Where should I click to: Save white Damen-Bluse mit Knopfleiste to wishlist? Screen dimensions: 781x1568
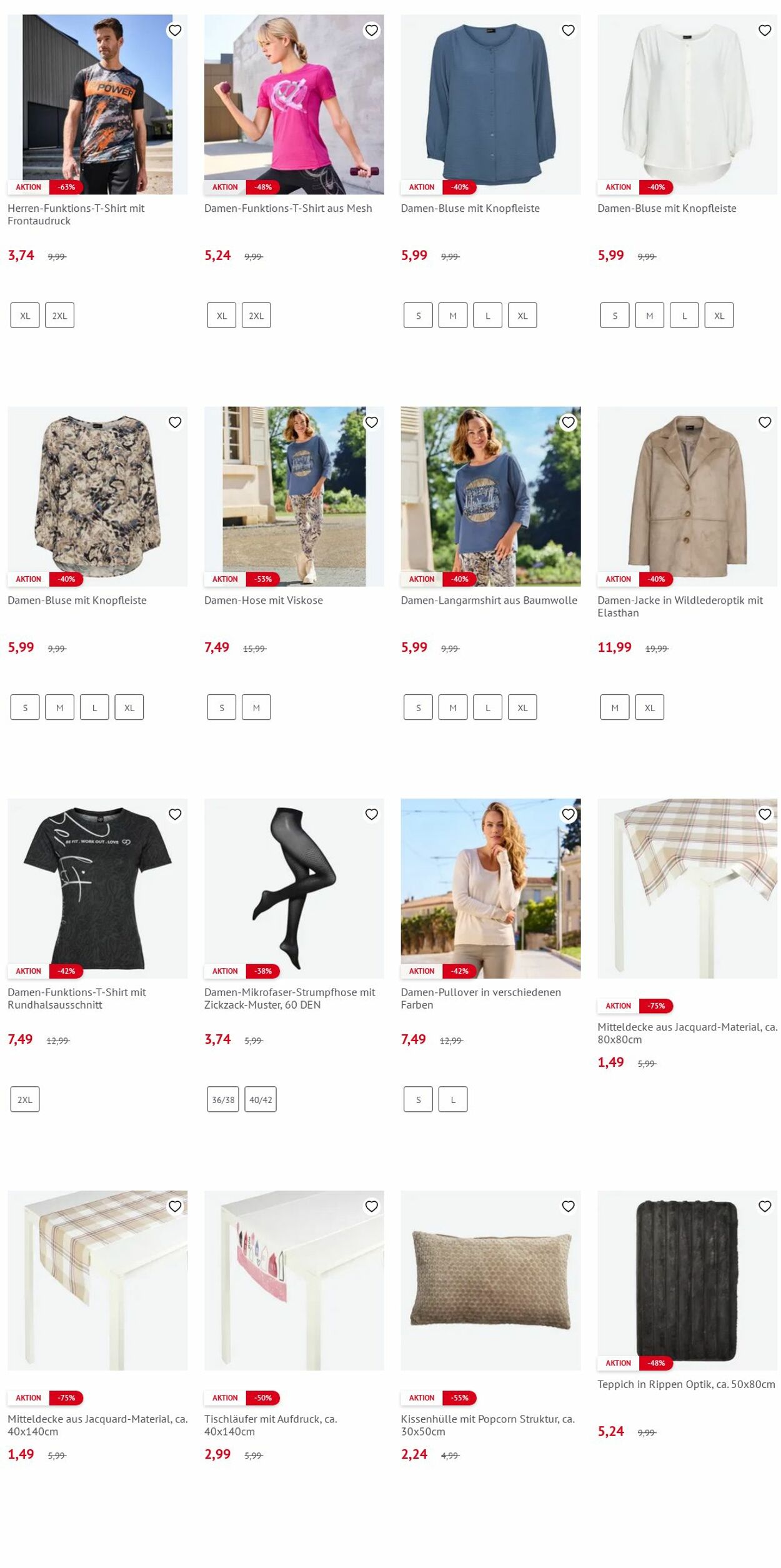765,30
